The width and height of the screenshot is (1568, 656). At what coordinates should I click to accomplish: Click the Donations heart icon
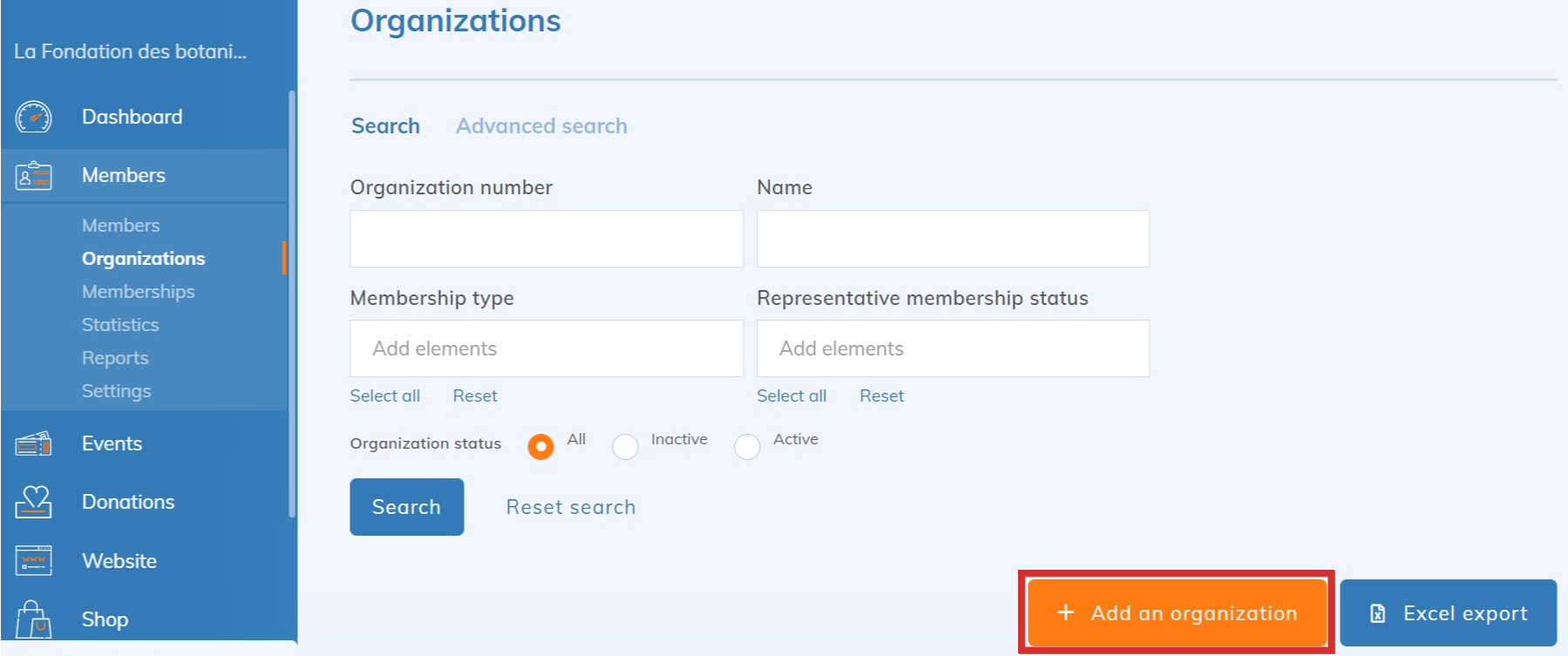(x=34, y=502)
